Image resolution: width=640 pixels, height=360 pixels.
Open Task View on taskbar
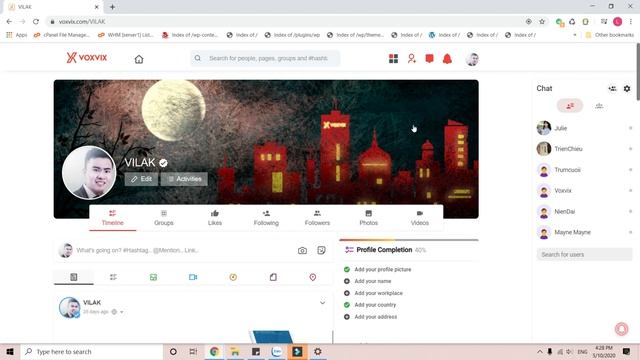[193, 351]
